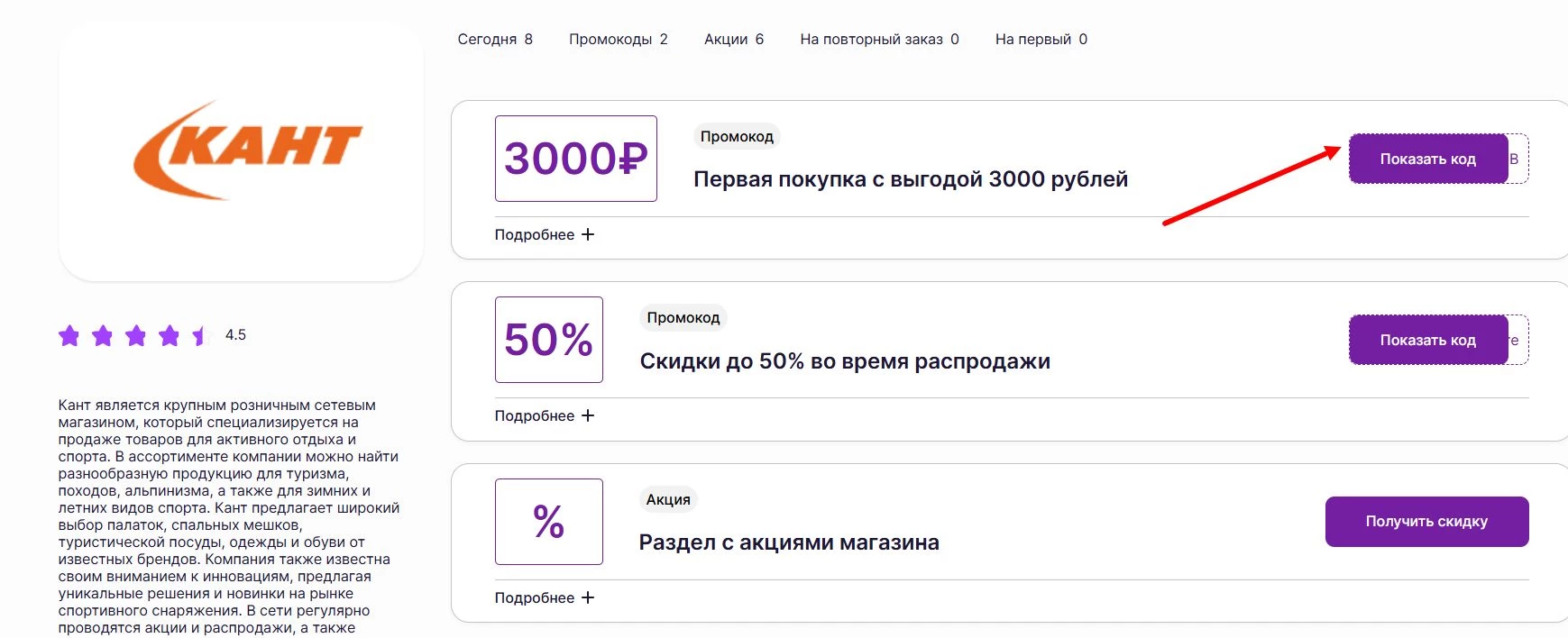Viewport: 1568px width, 638px height.
Task: Show the code for 50% sale discount
Action: (x=1427, y=340)
